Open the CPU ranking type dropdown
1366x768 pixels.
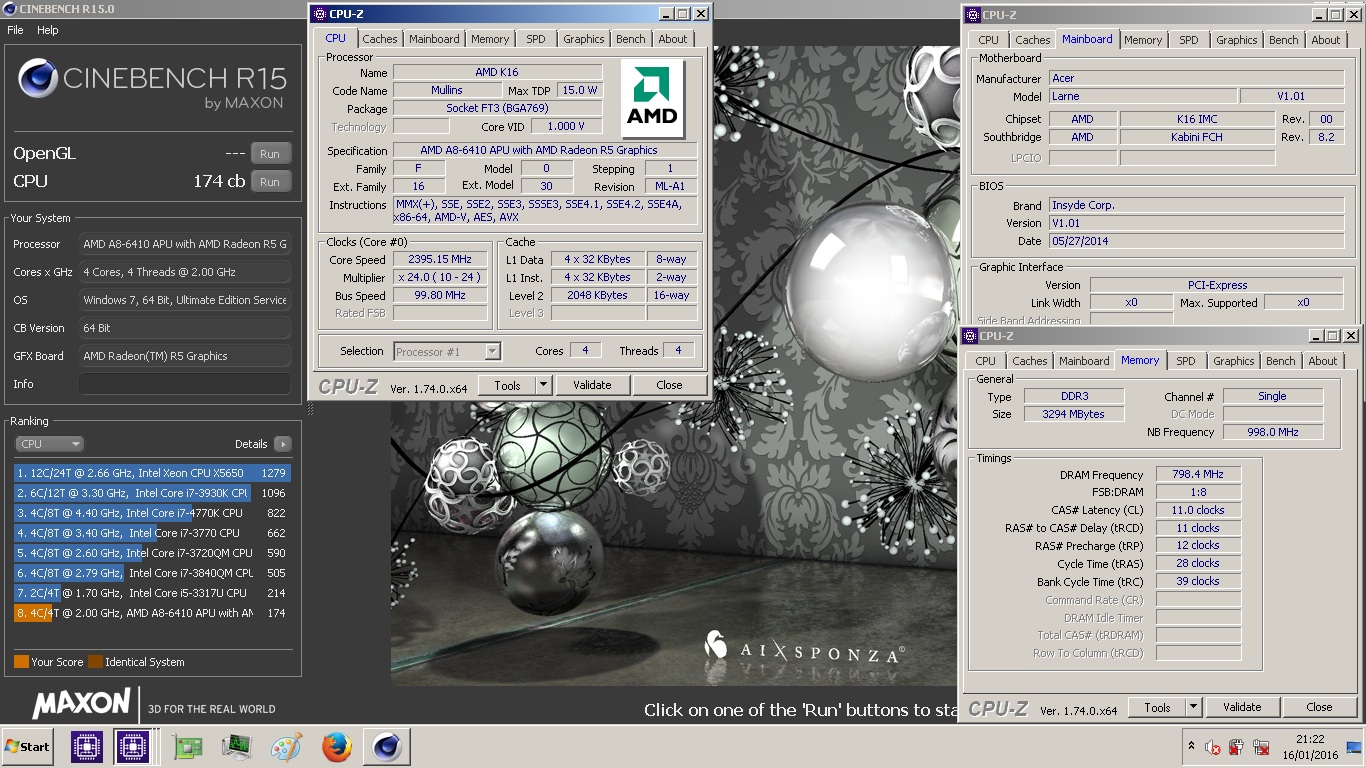pyautogui.click(x=49, y=444)
